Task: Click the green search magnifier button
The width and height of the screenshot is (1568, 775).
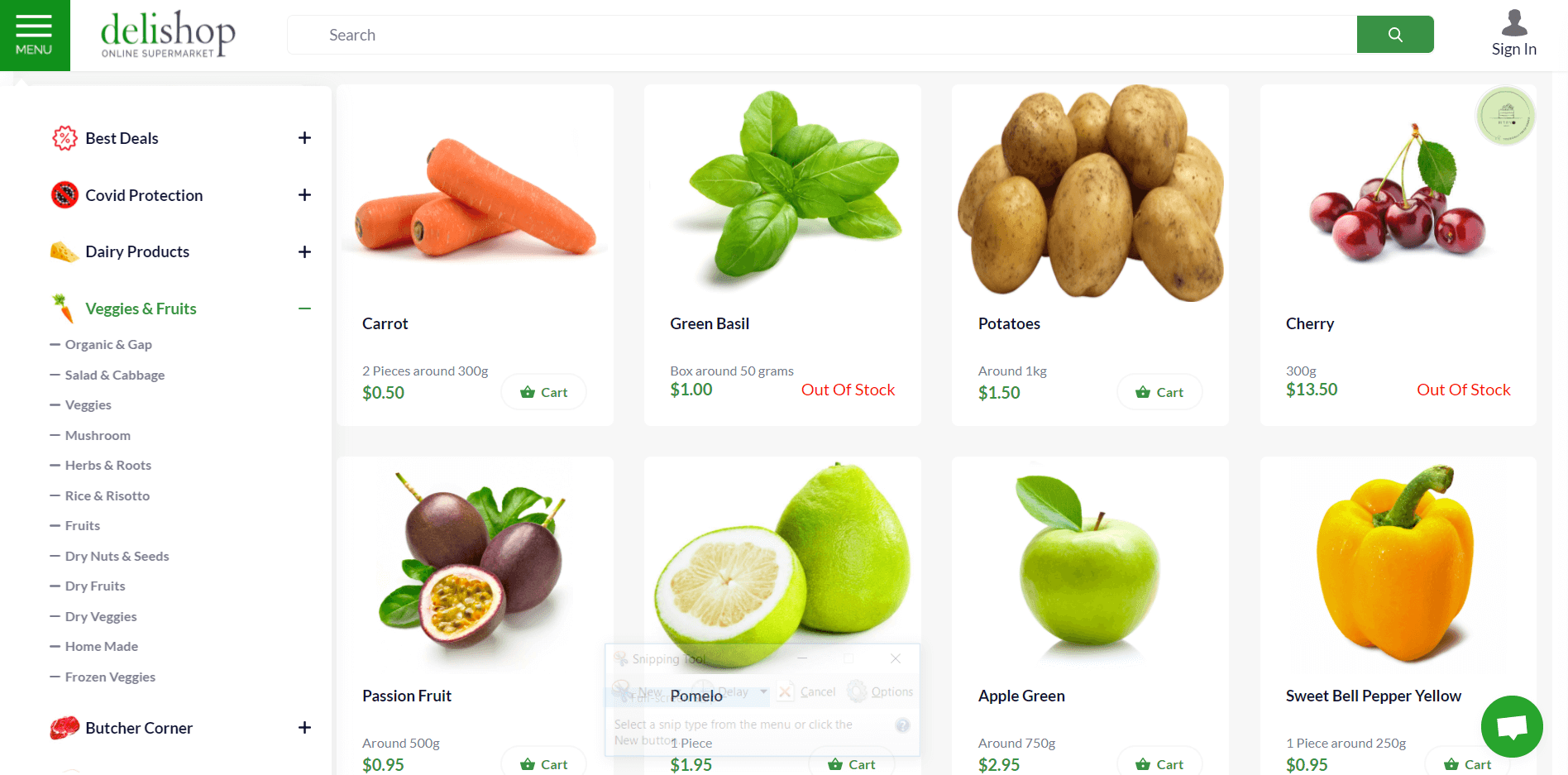Action: (x=1395, y=35)
